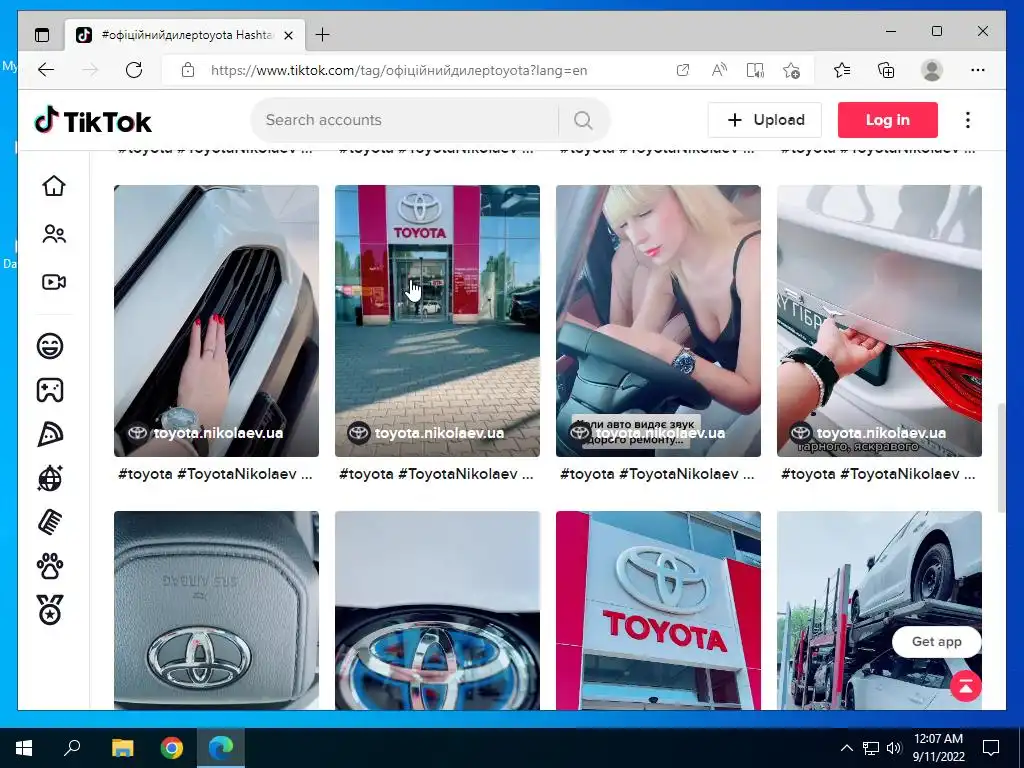Open Edge Settings and more menu
Viewport: 1024px width, 768px height.
[x=978, y=70]
